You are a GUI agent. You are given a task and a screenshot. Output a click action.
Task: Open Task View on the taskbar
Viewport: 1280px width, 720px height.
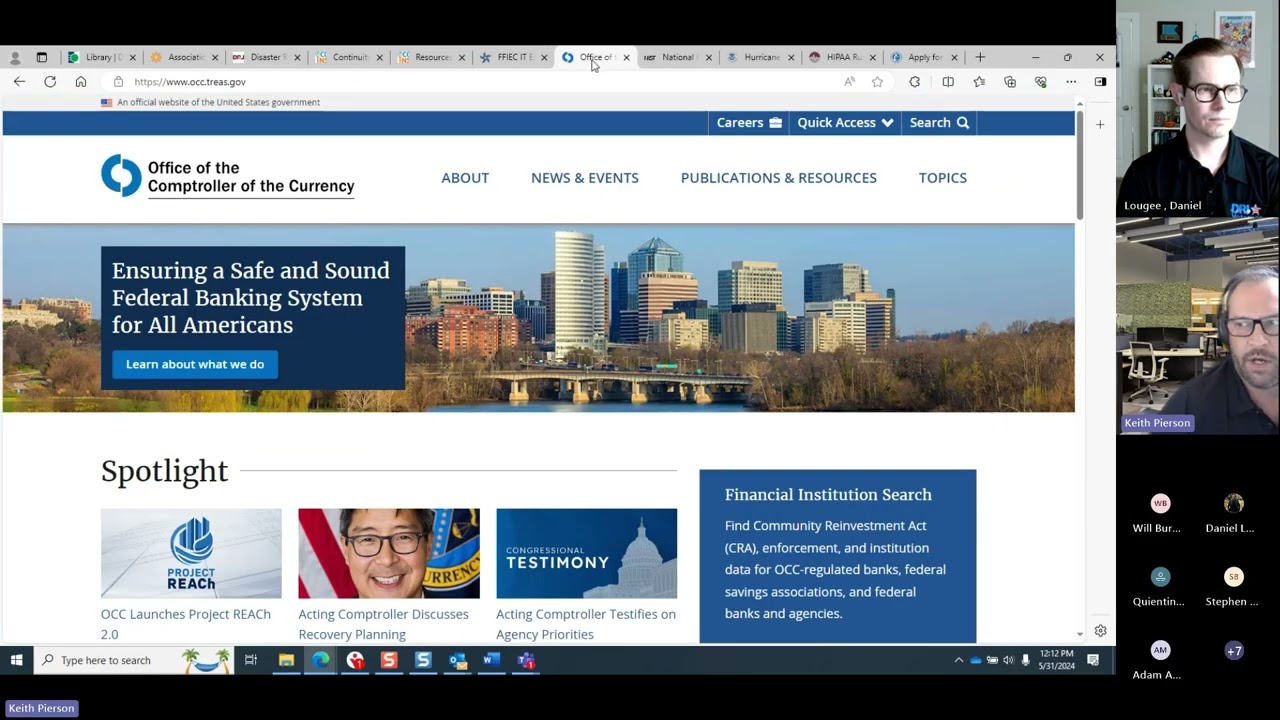point(251,660)
